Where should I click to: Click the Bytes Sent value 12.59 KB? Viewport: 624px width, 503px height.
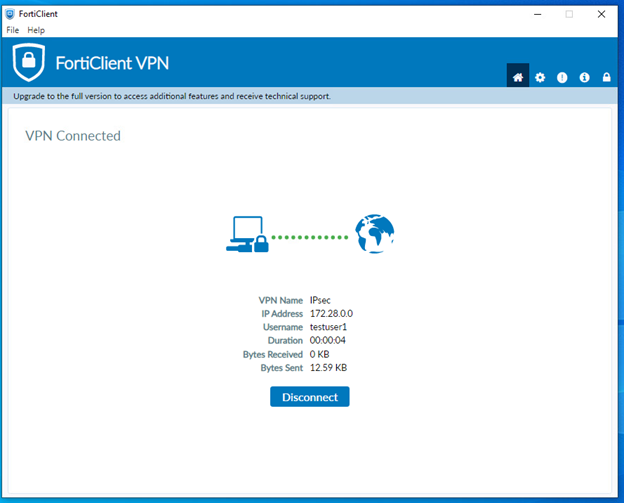coord(328,368)
